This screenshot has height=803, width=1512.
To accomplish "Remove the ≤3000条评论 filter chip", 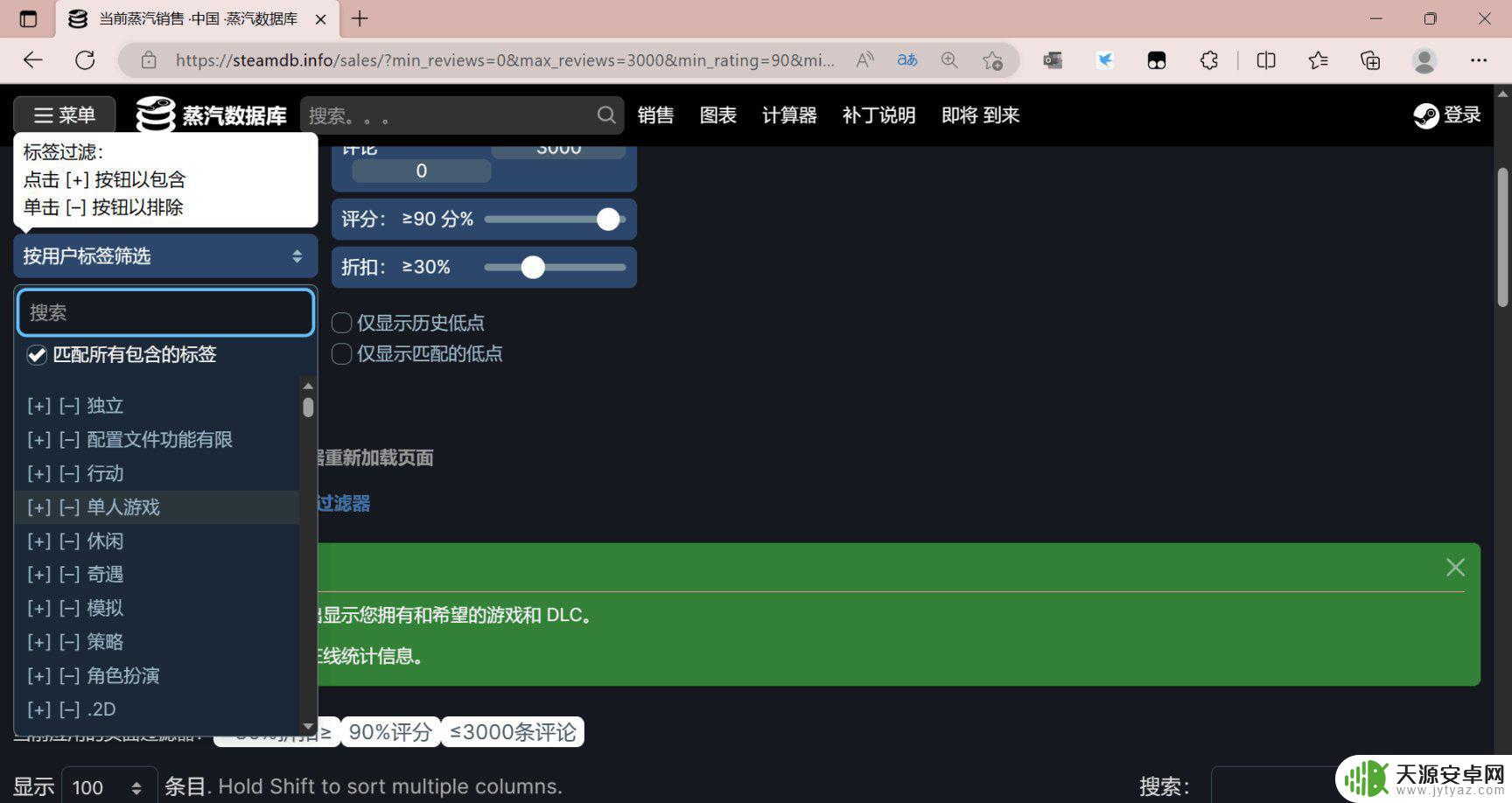I will pos(513,732).
